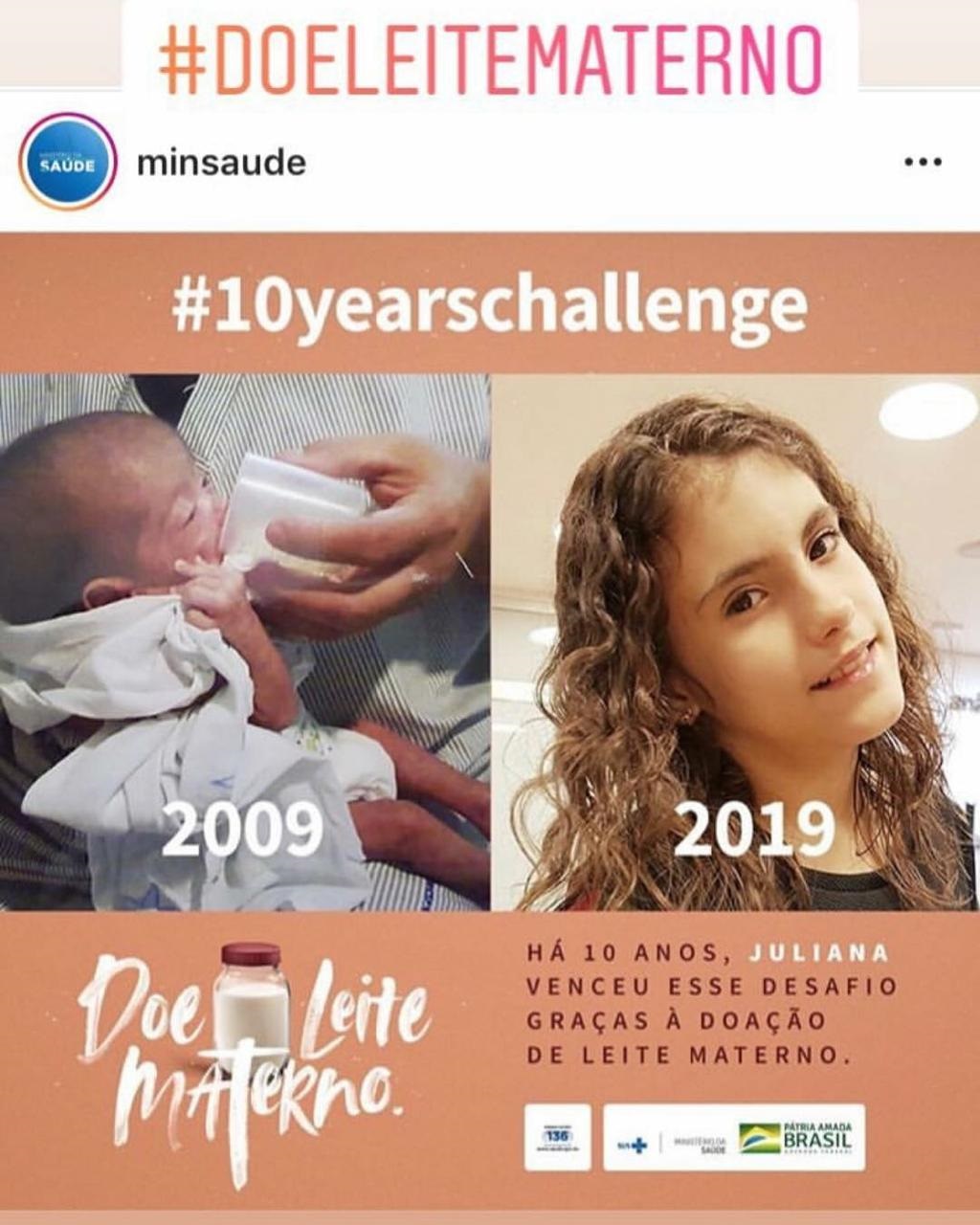The image size is (980, 1225).
Task: Click the 2019 year label
Action: pyautogui.click(x=754, y=829)
